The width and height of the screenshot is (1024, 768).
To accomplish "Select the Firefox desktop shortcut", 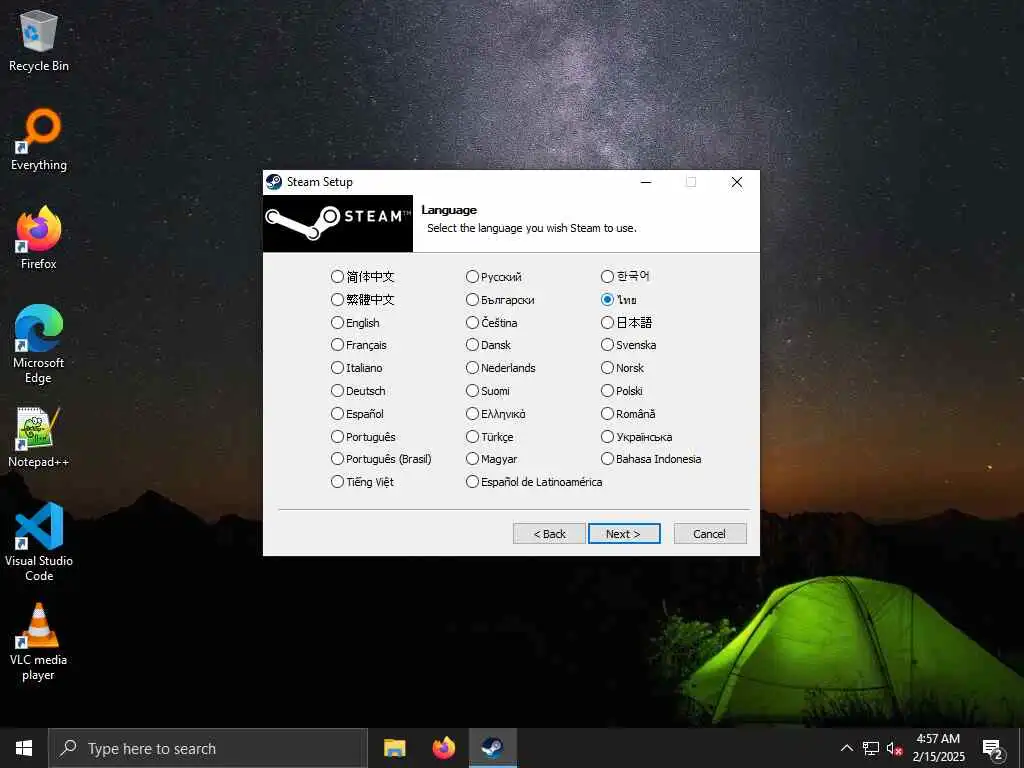I will pyautogui.click(x=39, y=238).
